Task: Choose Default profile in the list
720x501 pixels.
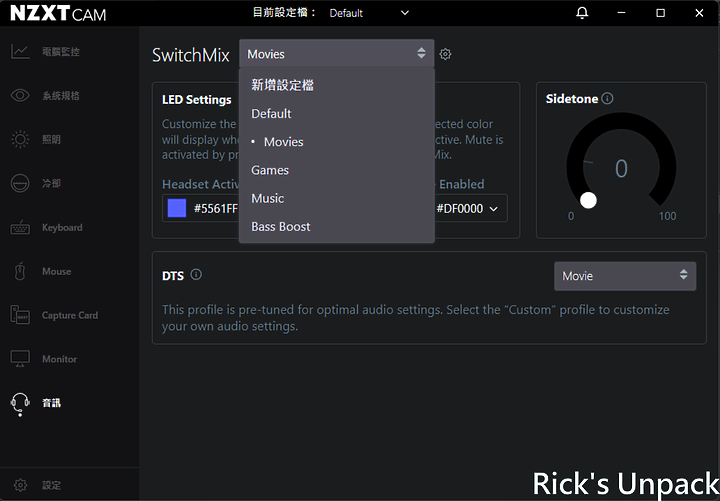Action: pos(337,113)
